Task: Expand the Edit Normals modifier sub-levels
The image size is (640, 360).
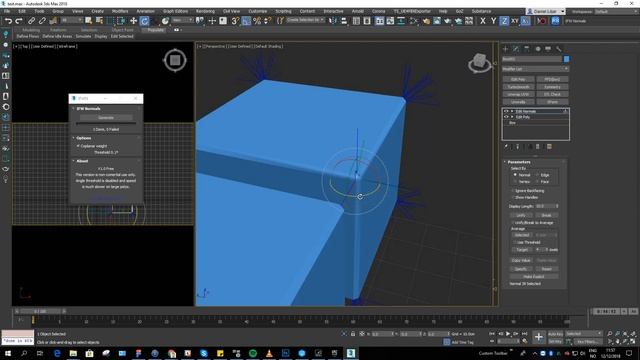Action: coord(512,111)
